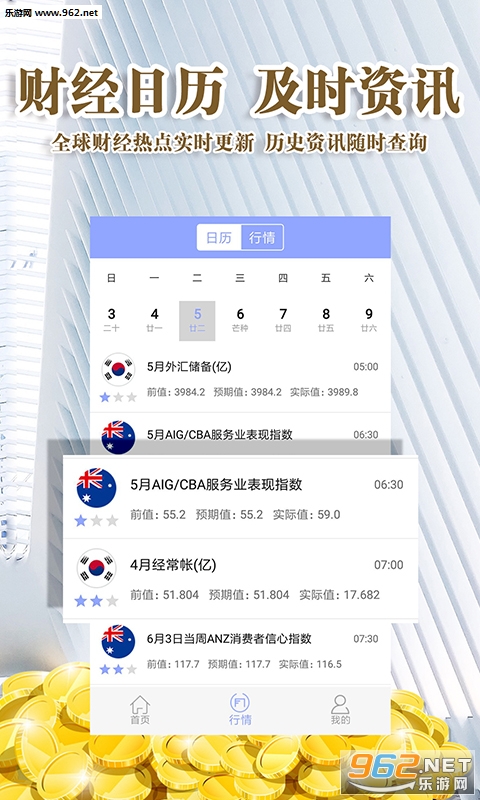480x800 pixels.
Task: Tap Australian flag beside 06:30 small row
Action: (x=118, y=437)
